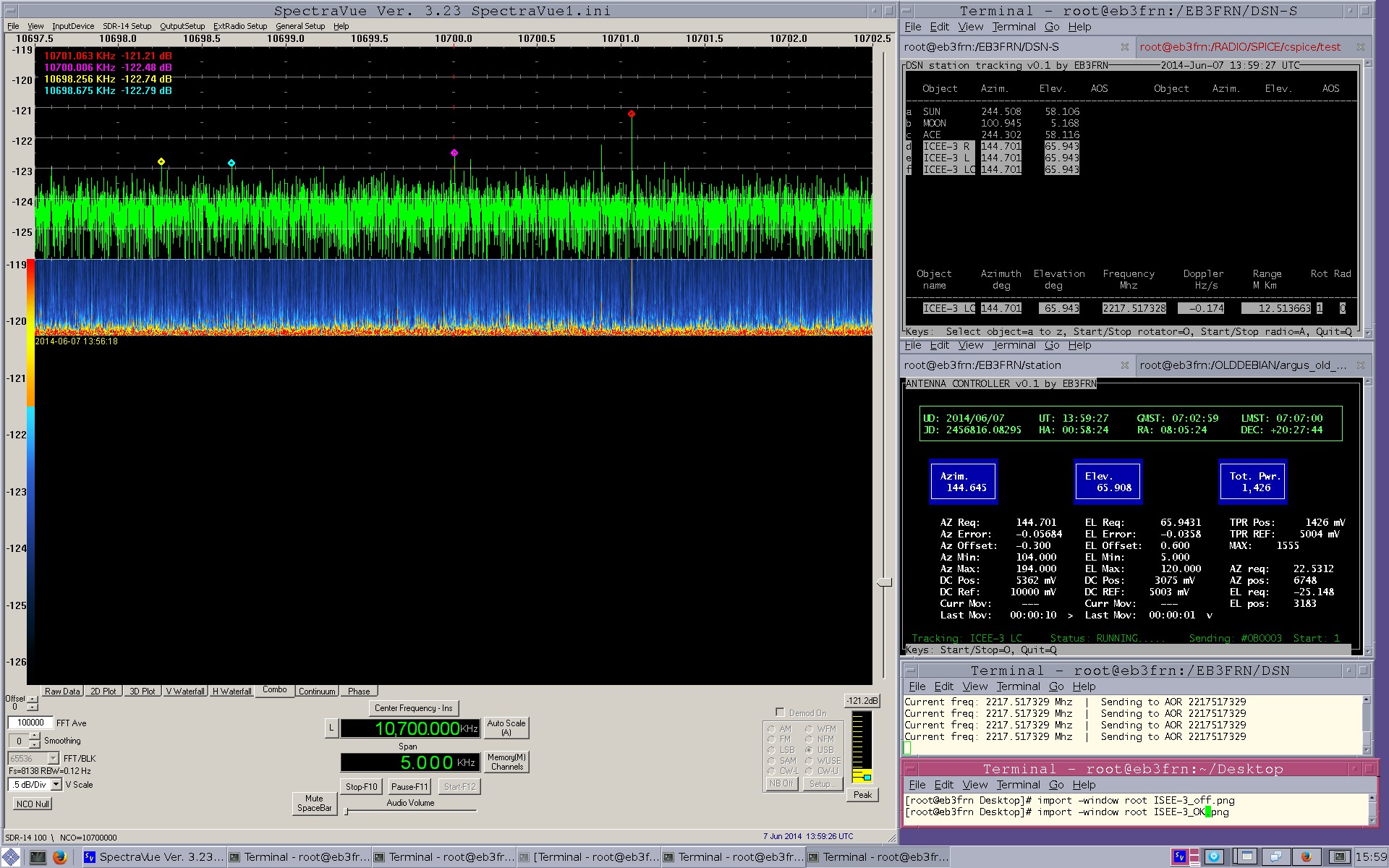The width and height of the screenshot is (1389, 868).
Task: Click the -121.2dB level readout button
Action: [x=862, y=700]
